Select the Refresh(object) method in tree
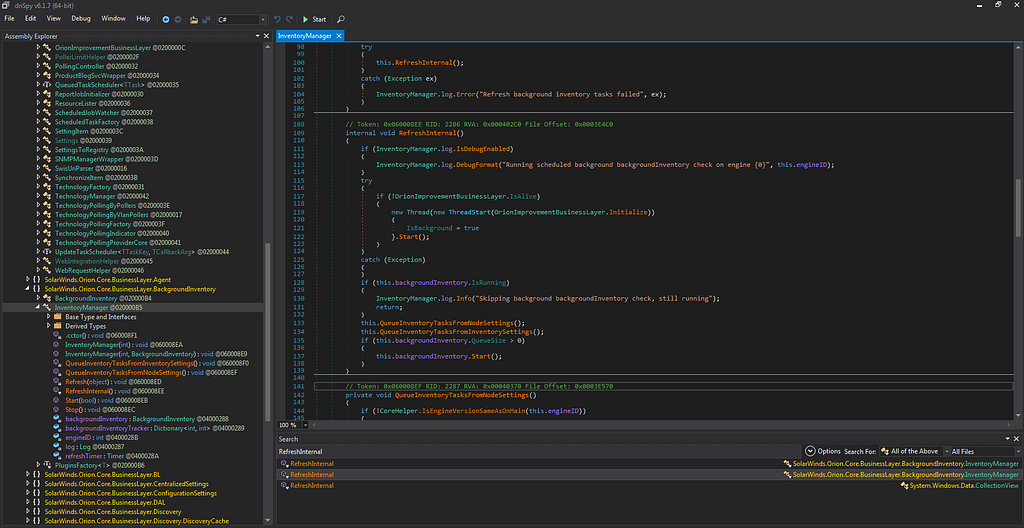This screenshot has width=1024, height=528. coord(114,381)
